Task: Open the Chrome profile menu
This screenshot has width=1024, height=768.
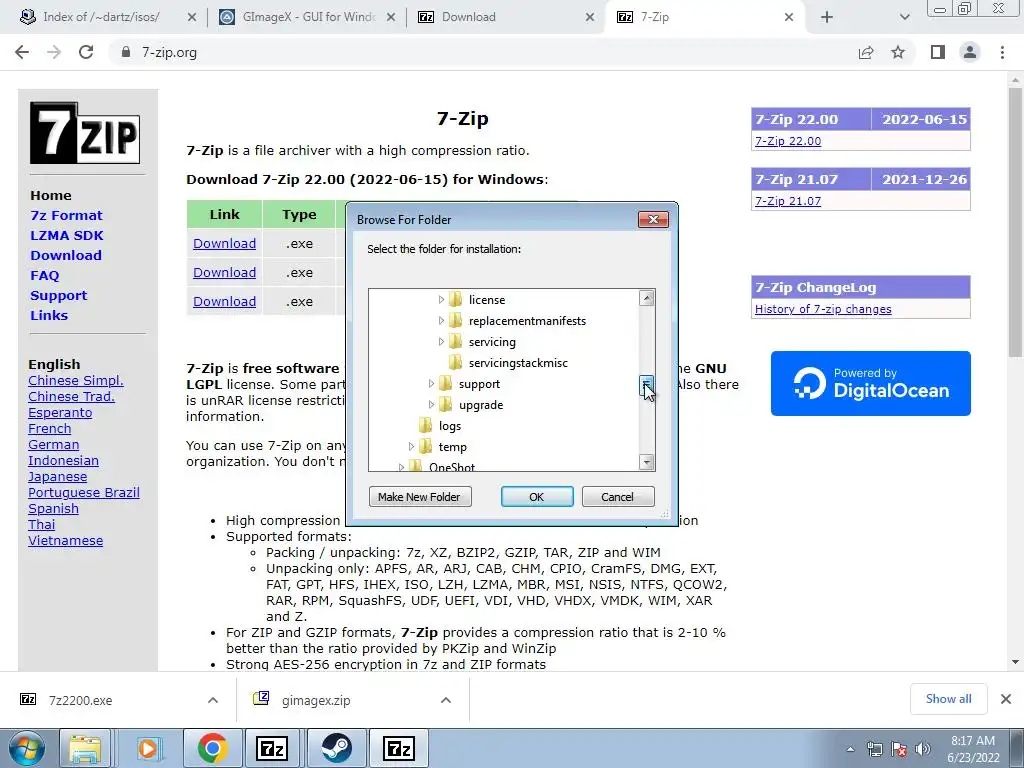Action: (970, 52)
